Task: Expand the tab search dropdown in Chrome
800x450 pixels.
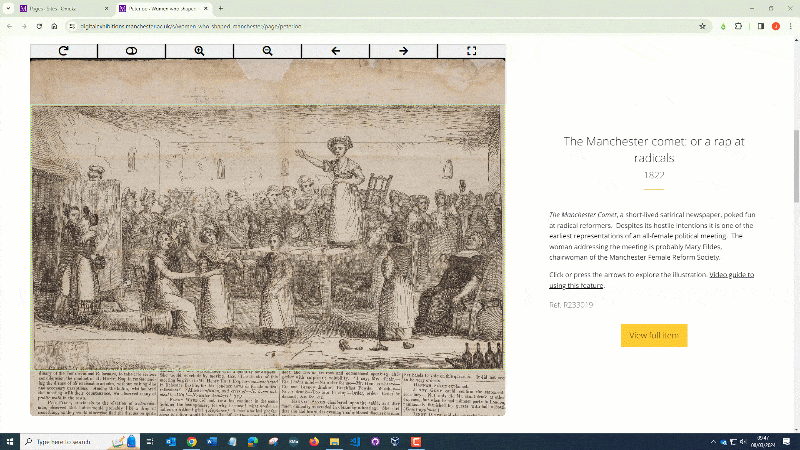Action: [x=8, y=9]
